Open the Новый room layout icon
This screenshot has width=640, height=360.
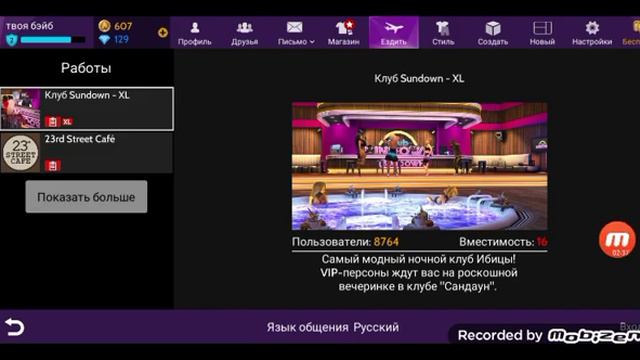coord(542,28)
